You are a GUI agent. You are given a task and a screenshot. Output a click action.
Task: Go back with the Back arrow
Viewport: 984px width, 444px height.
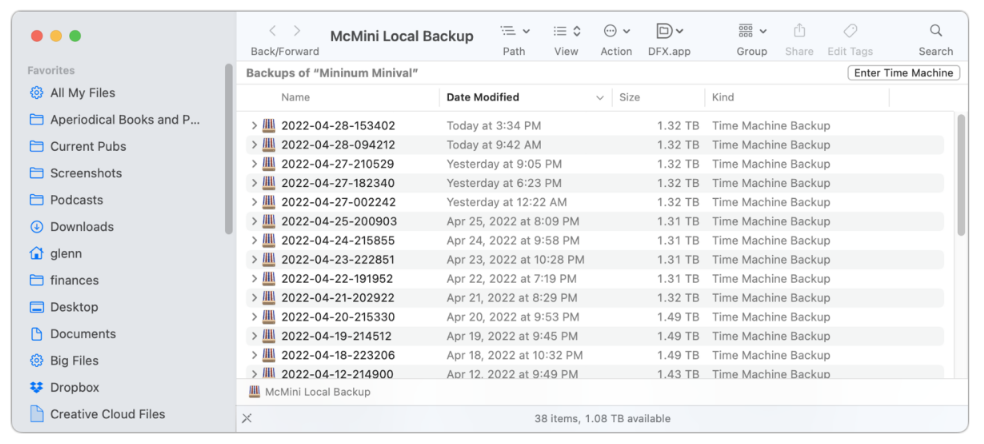coord(273,31)
